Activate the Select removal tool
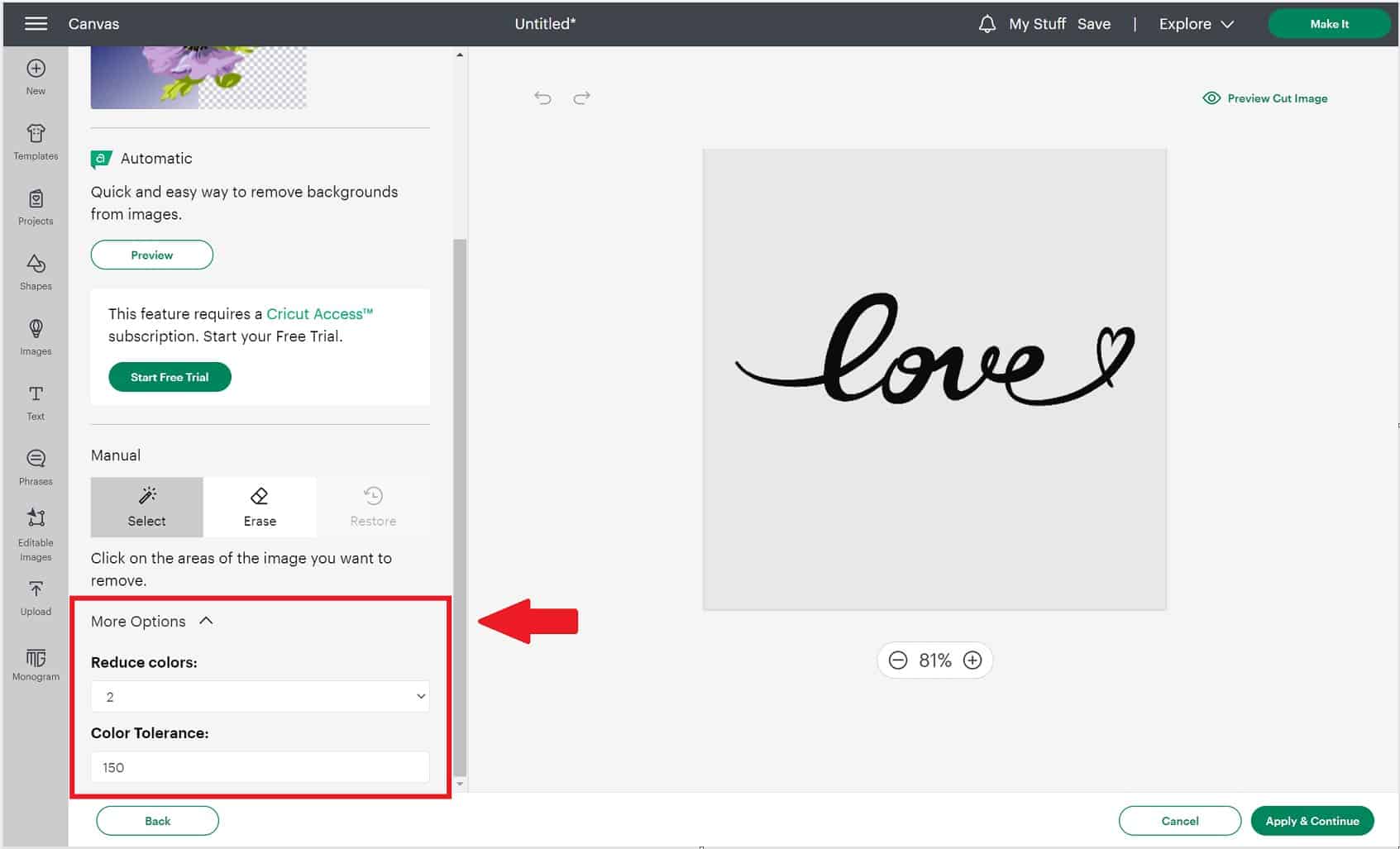Viewport: 1400px width, 849px height. 146,506
